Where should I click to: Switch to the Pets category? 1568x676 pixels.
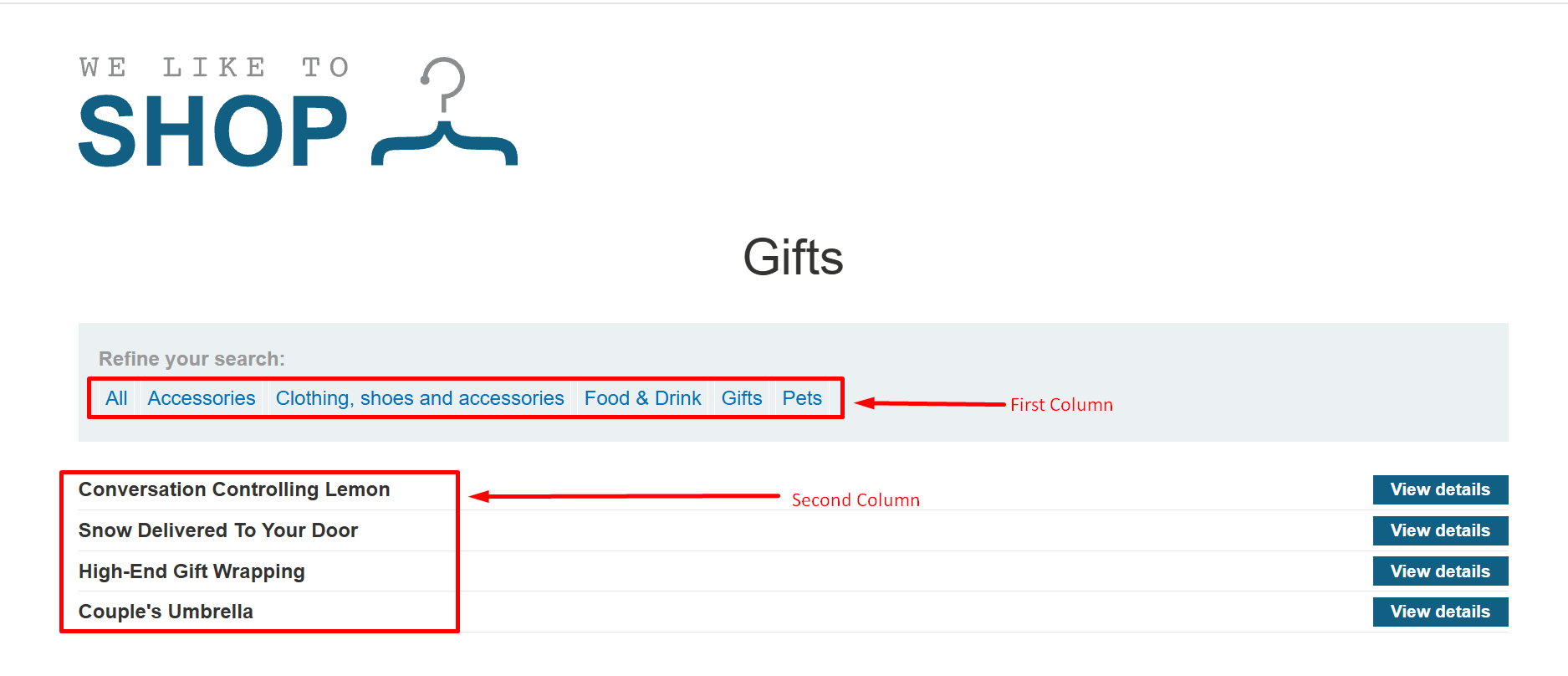click(x=802, y=398)
